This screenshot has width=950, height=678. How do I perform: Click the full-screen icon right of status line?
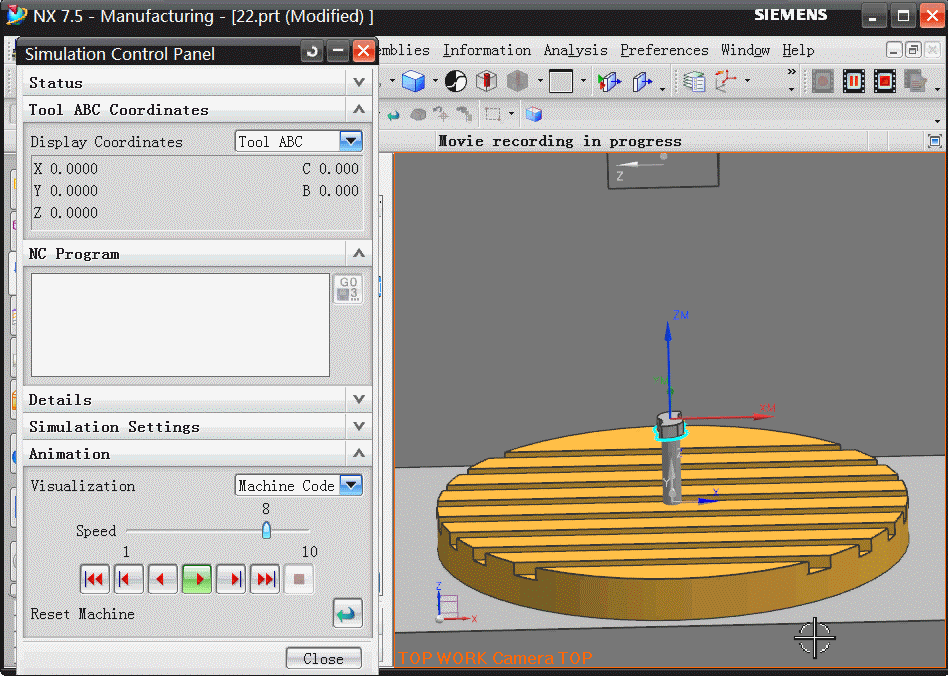coord(934,142)
